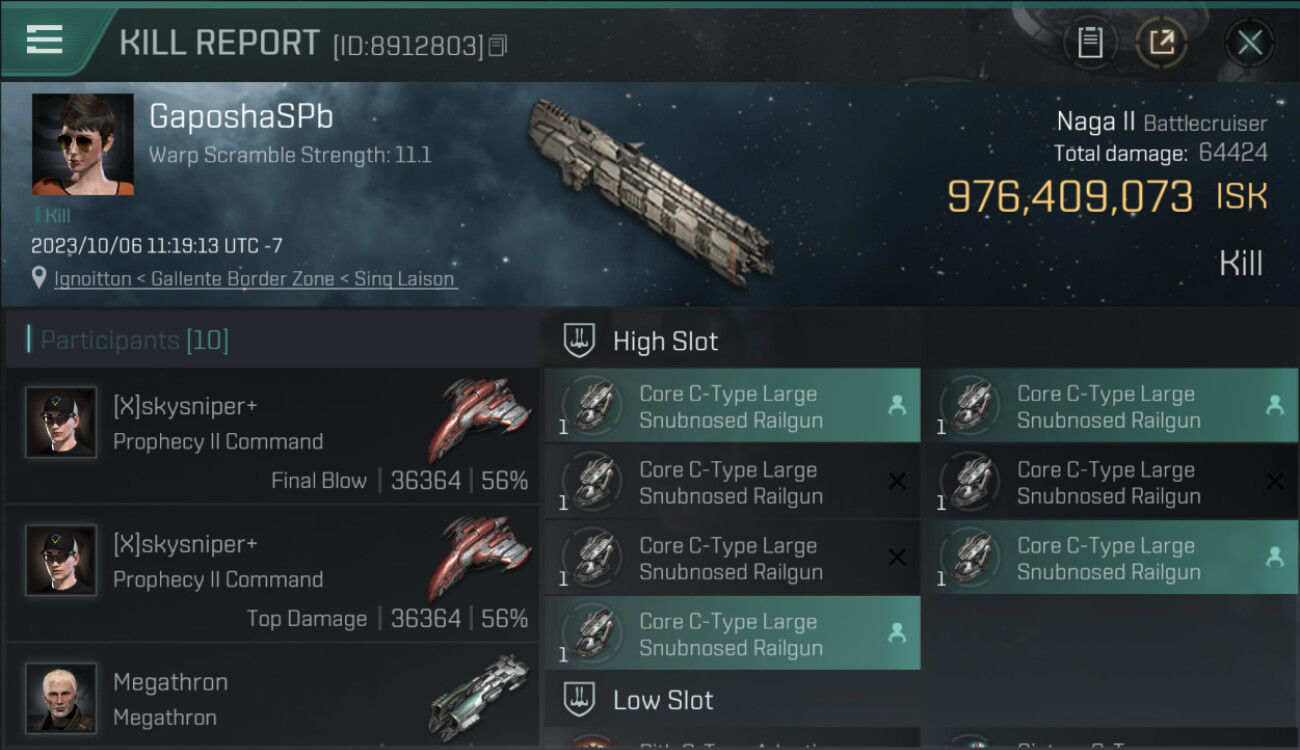Click the clipboard report icon
The image size is (1300, 750).
pos(1090,42)
